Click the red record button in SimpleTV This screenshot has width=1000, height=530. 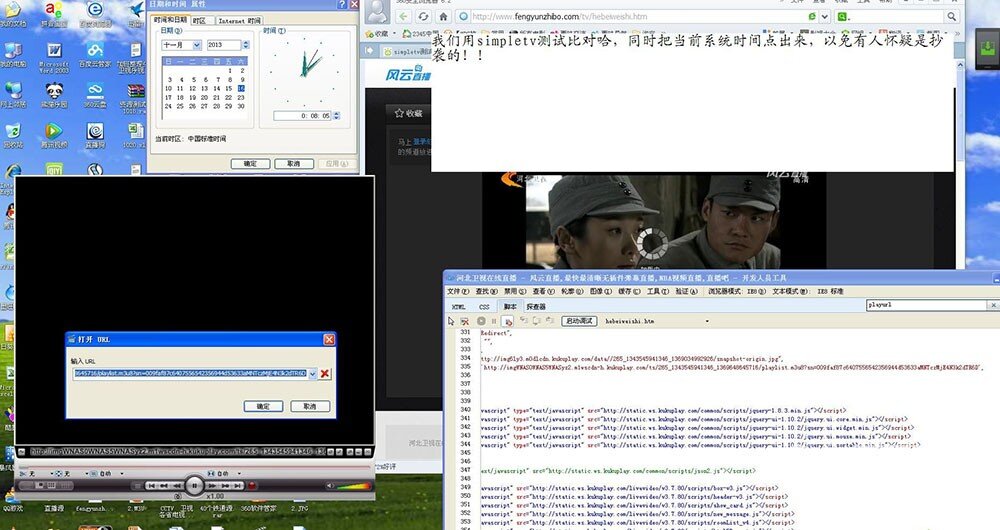(x=252, y=485)
